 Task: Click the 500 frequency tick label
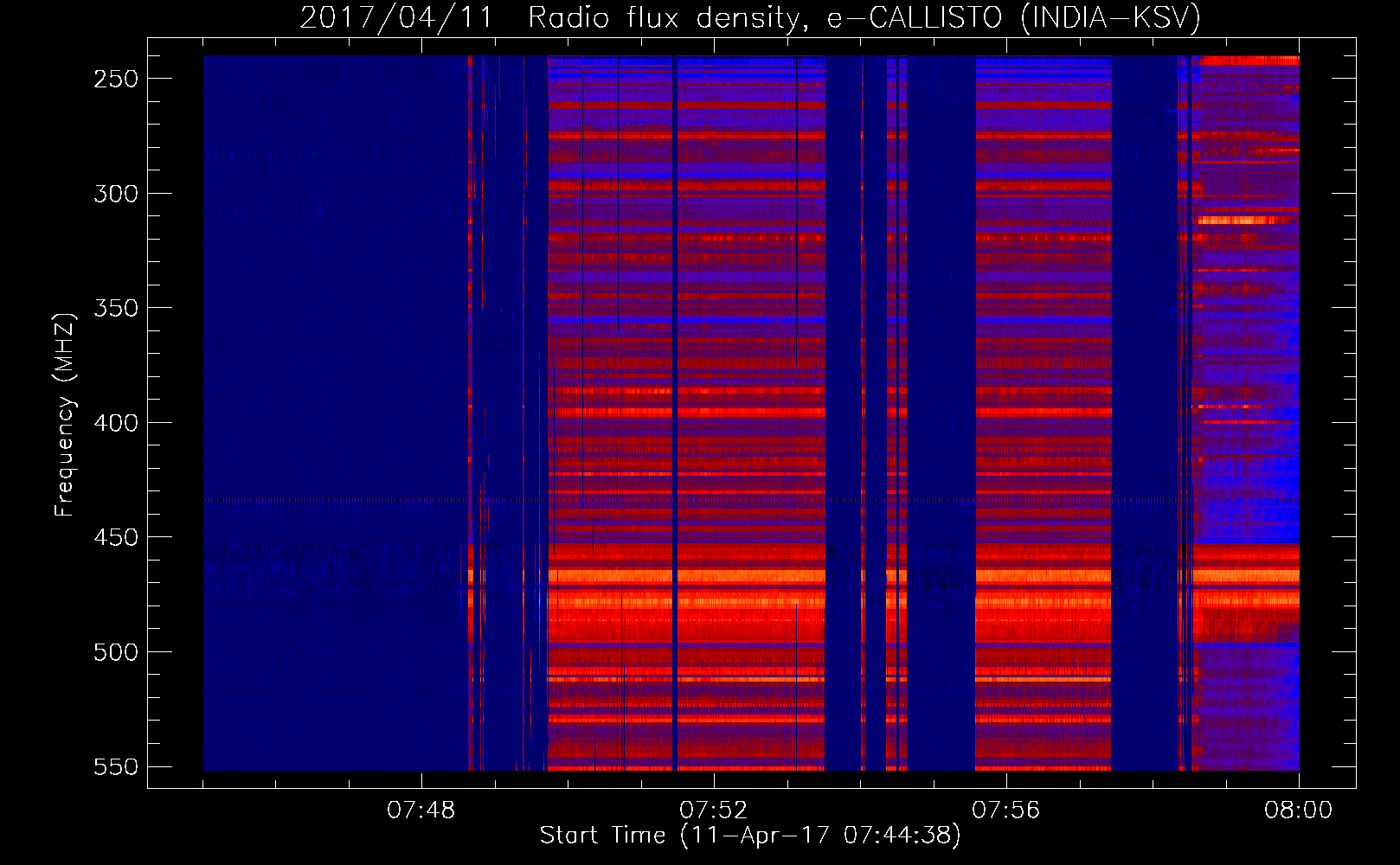tap(116, 652)
